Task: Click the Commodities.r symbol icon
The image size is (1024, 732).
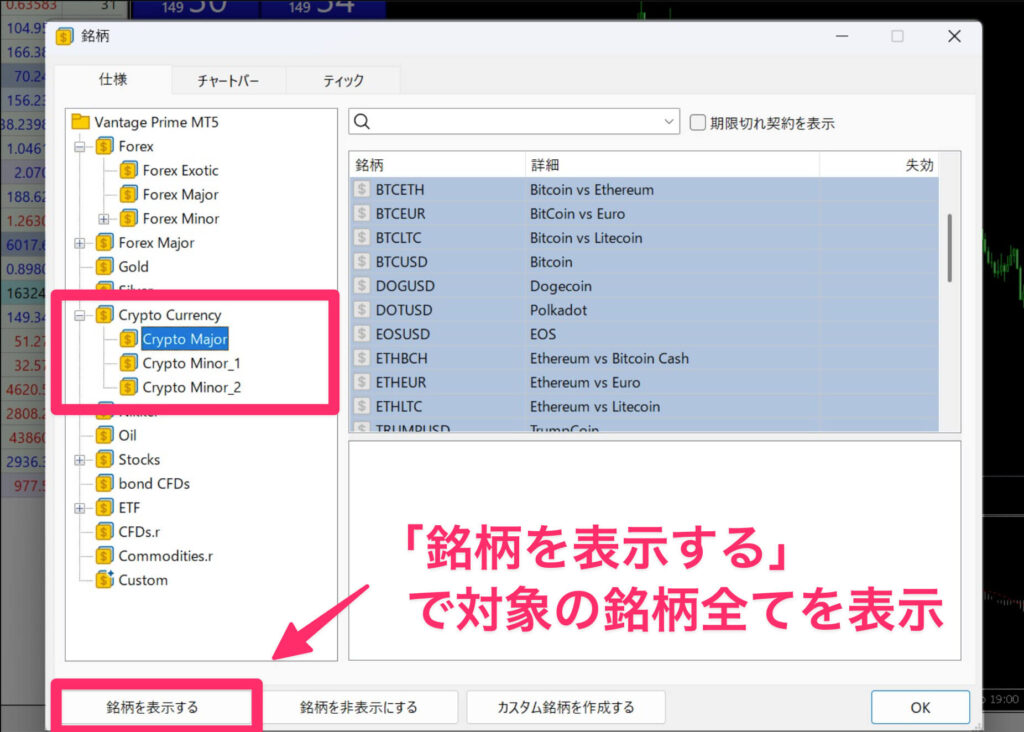Action: pos(104,556)
